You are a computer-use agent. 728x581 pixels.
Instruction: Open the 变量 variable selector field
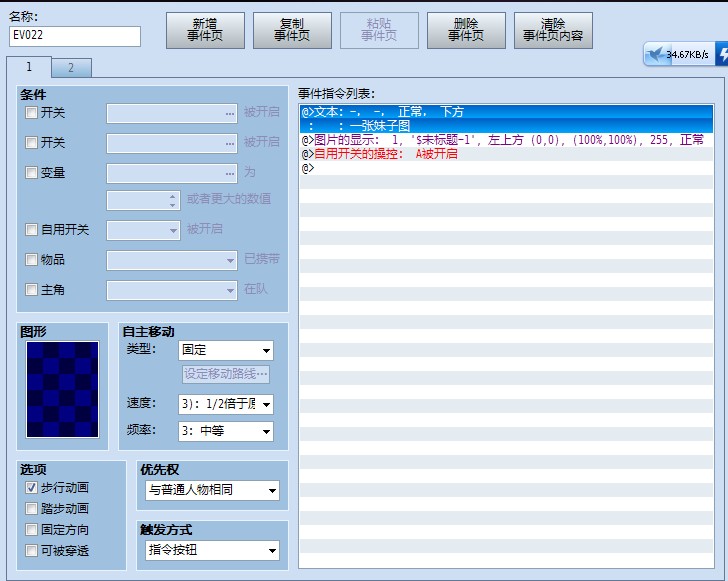[172, 174]
